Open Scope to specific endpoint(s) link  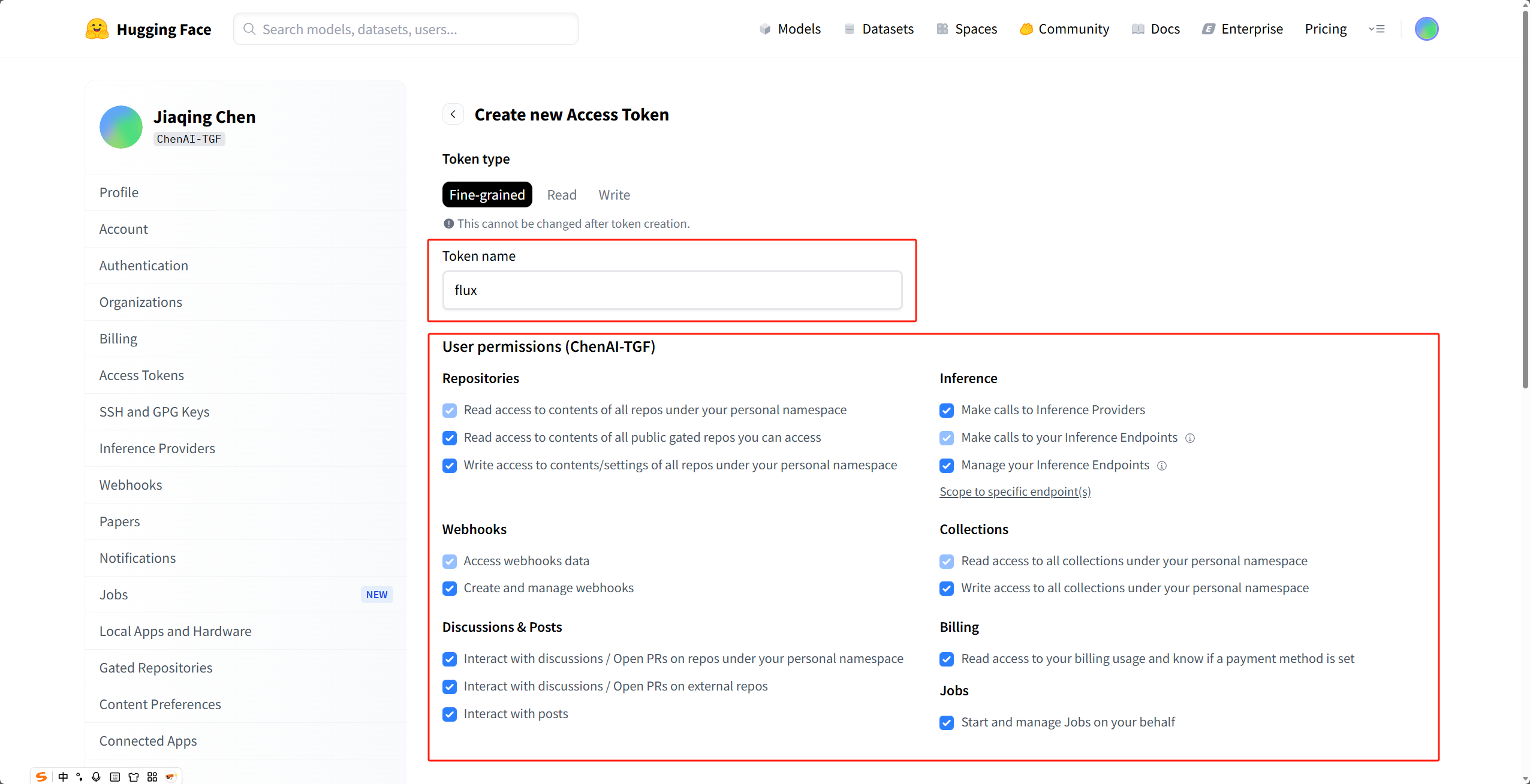1015,491
